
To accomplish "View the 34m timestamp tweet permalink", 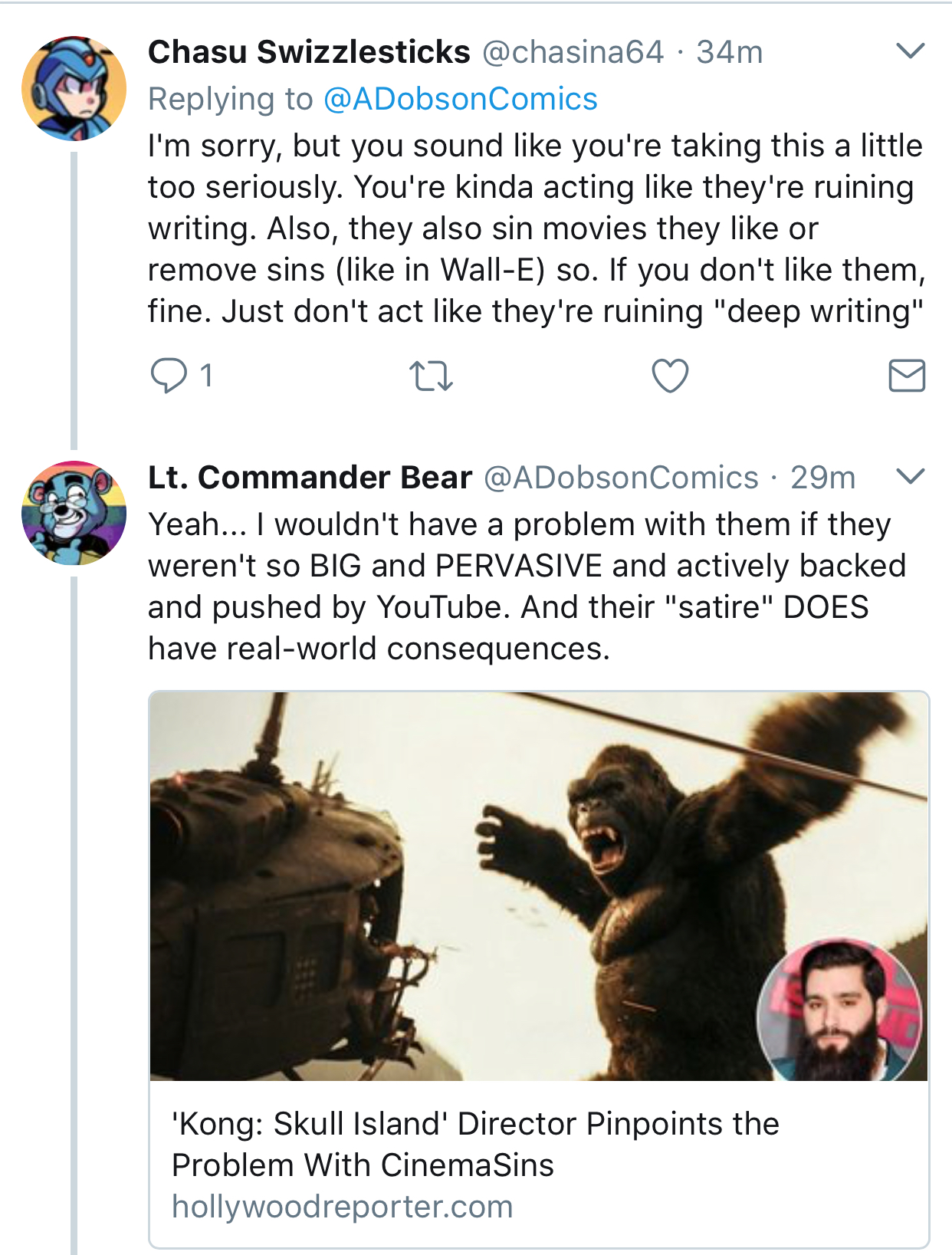I will [730, 52].
